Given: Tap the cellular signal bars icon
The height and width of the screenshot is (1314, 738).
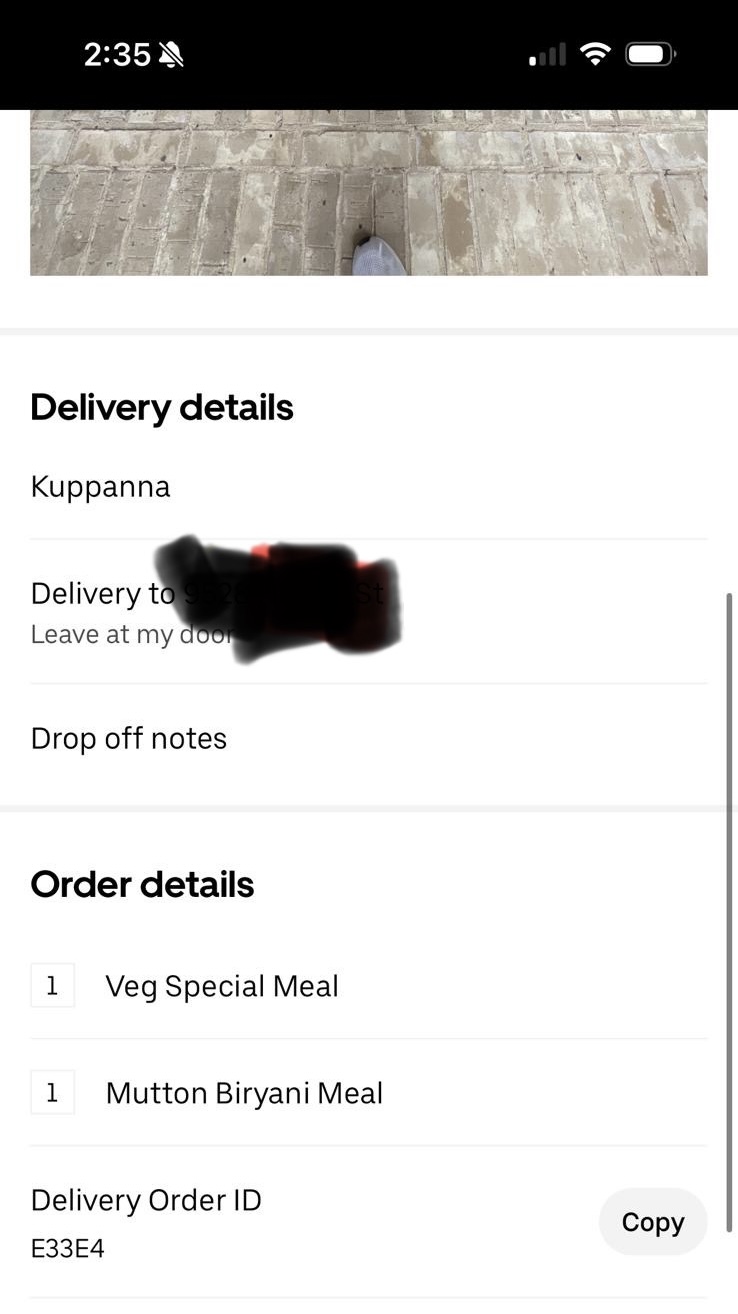Looking at the screenshot, I should pos(547,55).
